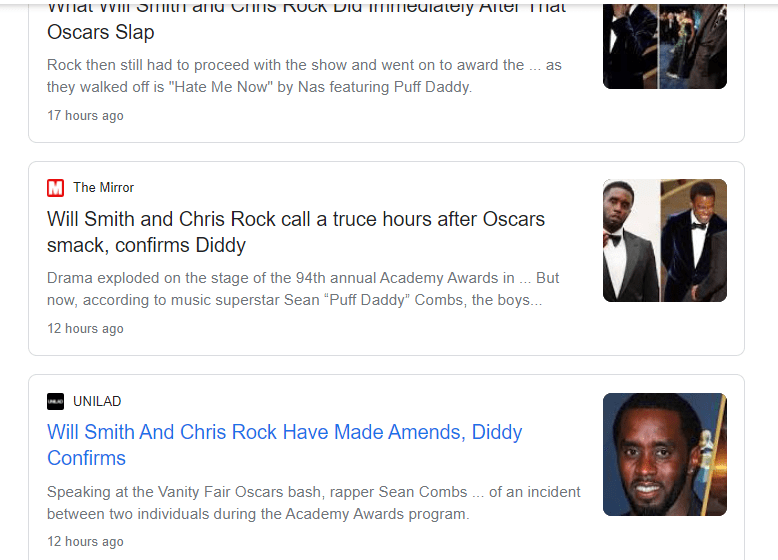
Task: Click the 'UNILAD' source name
Action: (x=97, y=402)
